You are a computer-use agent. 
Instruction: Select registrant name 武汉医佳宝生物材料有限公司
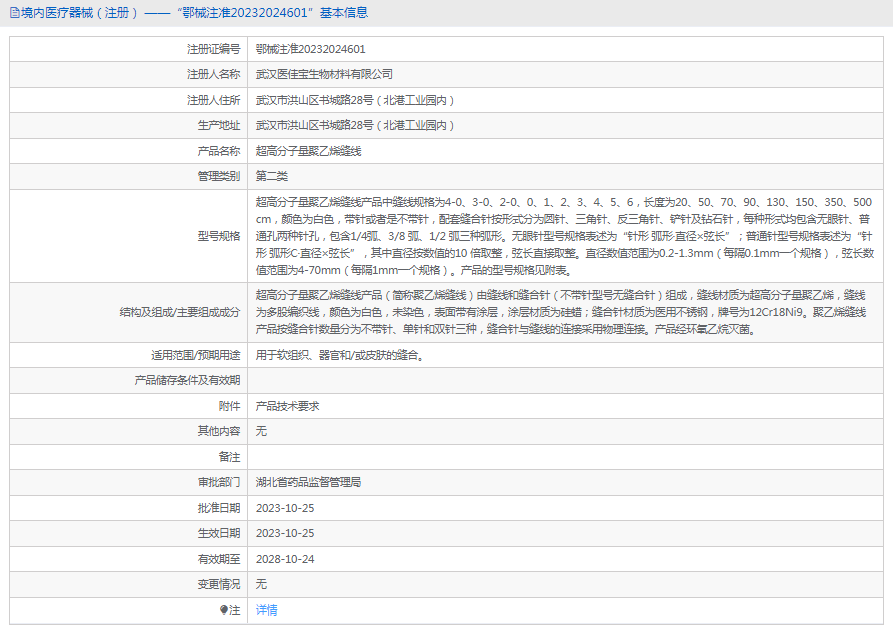tap(324, 75)
